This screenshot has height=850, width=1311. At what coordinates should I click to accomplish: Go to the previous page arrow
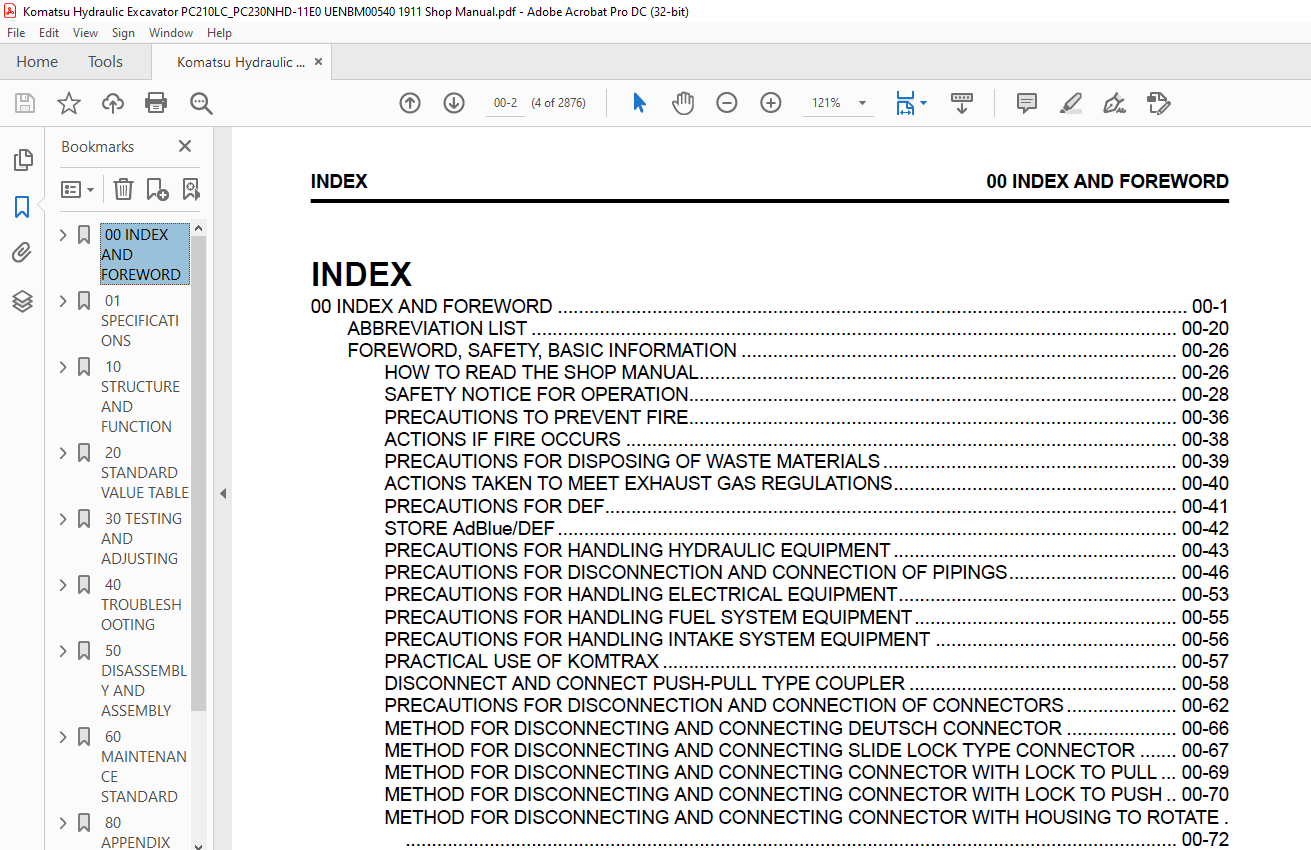click(410, 103)
